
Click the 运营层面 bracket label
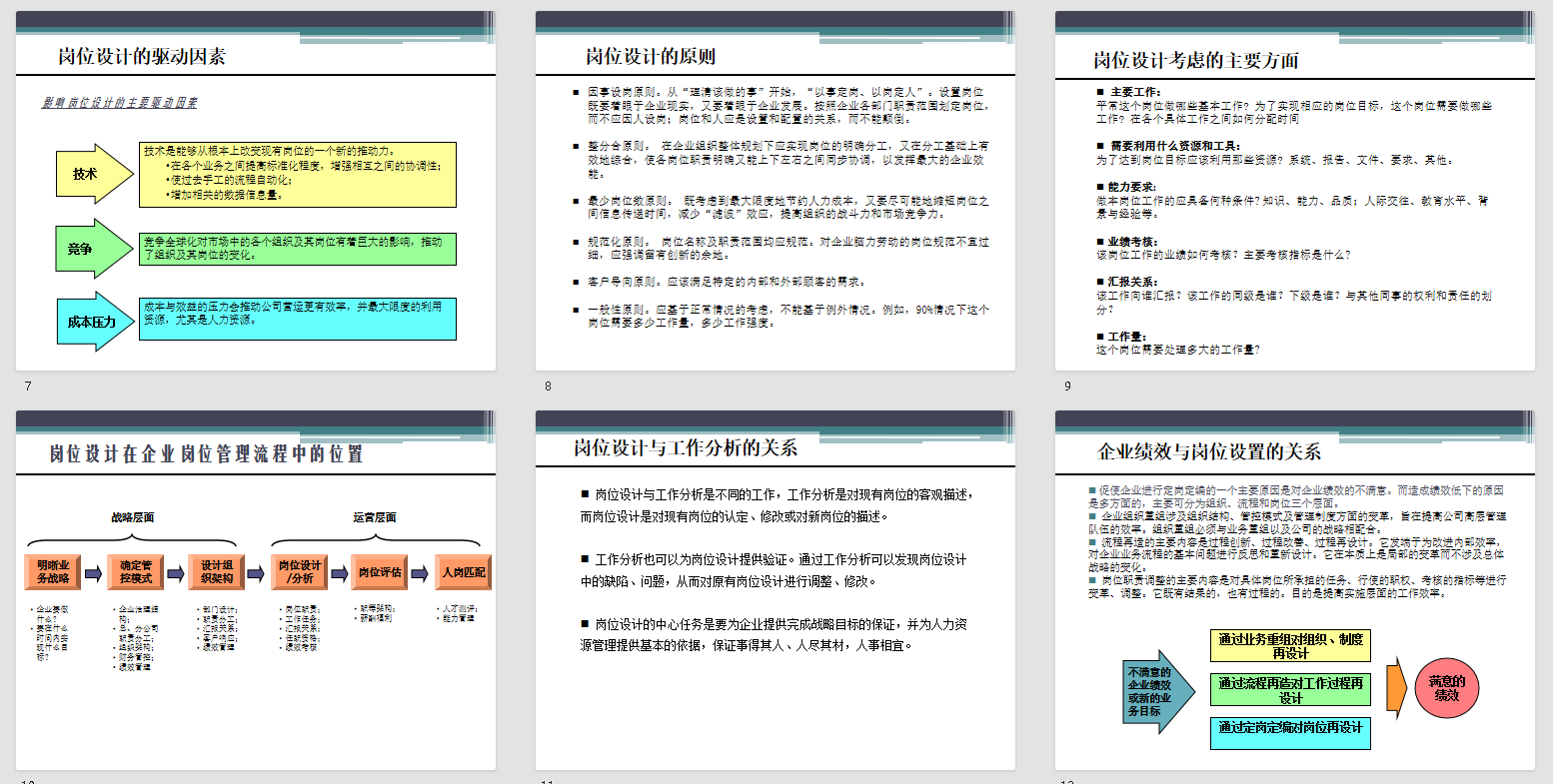click(x=375, y=517)
